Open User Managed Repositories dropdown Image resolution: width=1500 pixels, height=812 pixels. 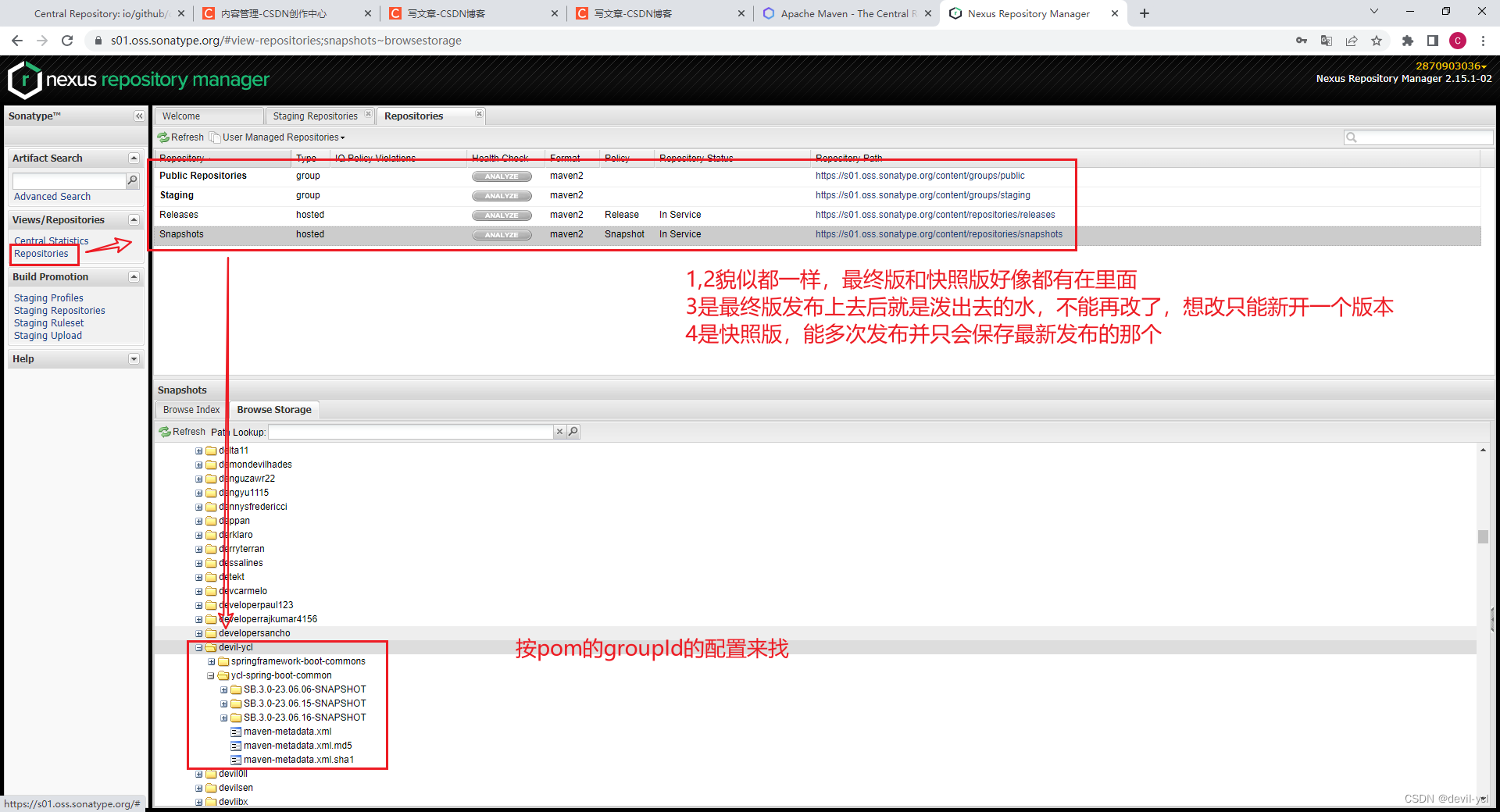pos(278,137)
